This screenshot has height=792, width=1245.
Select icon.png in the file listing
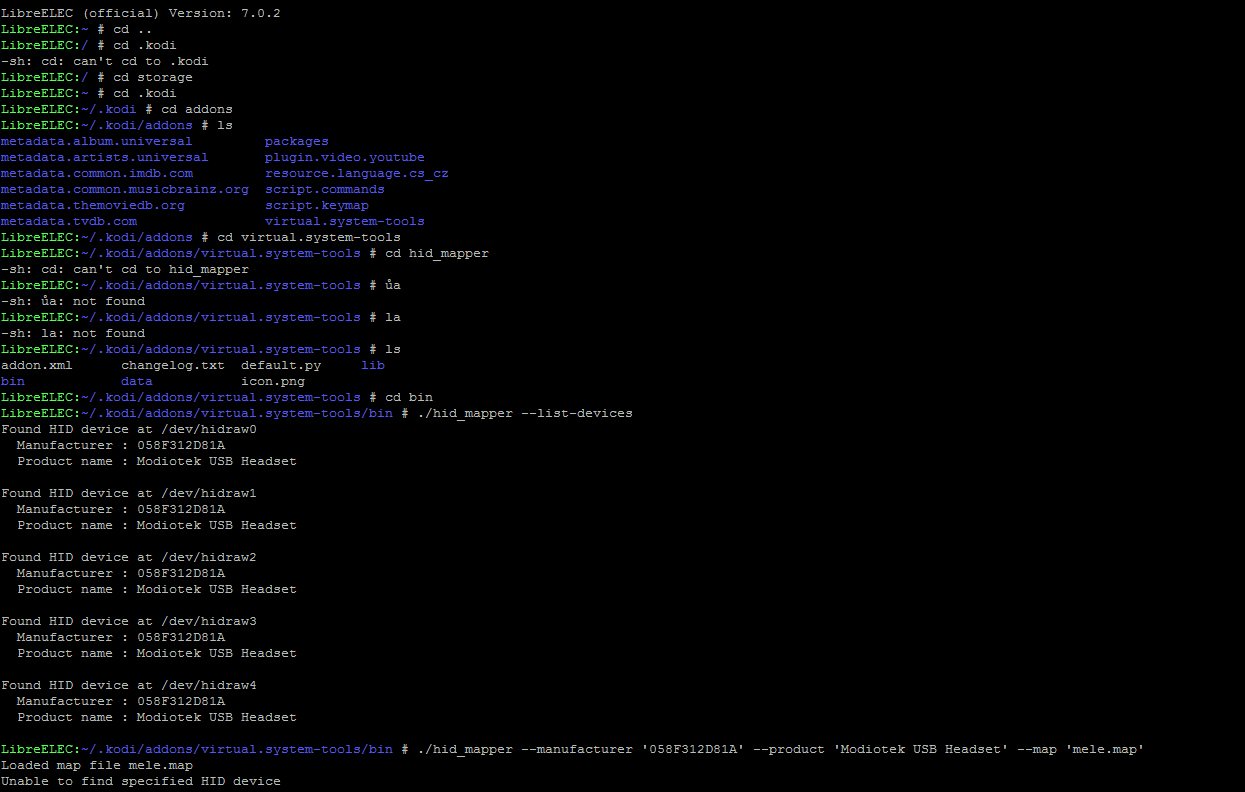[x=272, y=381]
